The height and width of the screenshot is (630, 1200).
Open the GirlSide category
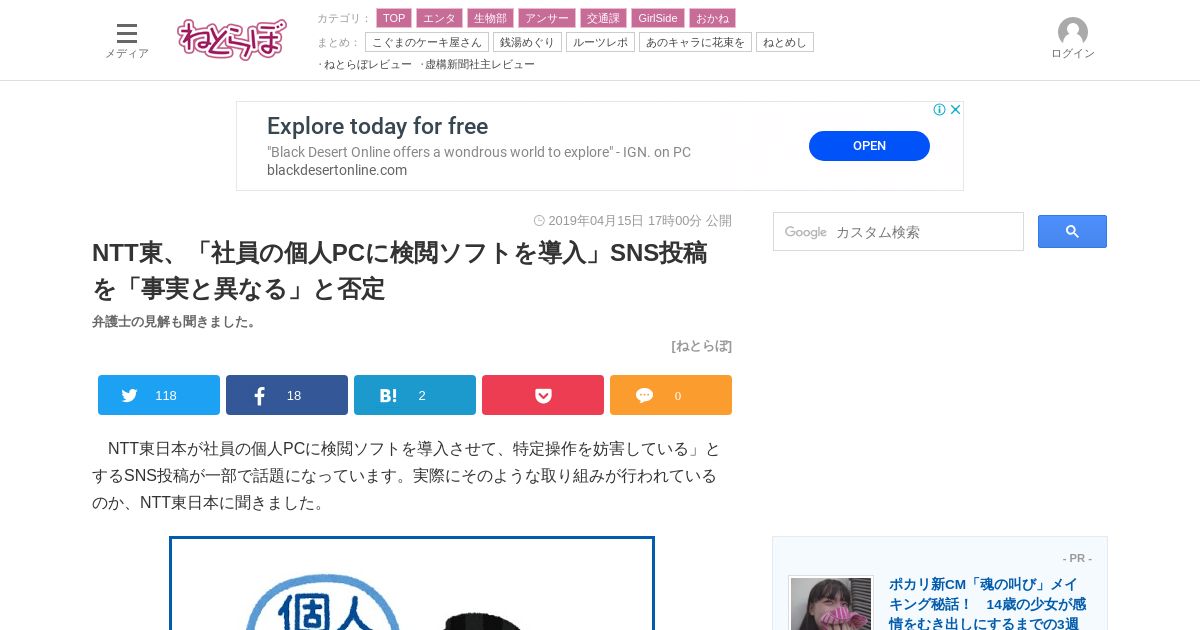658,18
